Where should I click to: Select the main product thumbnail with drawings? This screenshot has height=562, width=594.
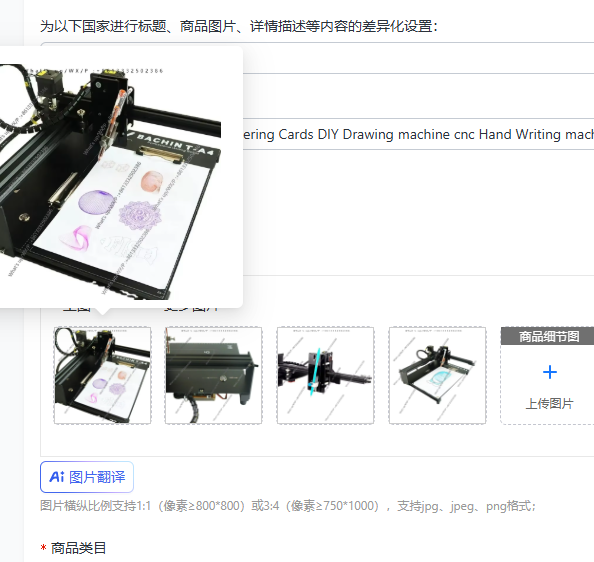click(x=102, y=375)
